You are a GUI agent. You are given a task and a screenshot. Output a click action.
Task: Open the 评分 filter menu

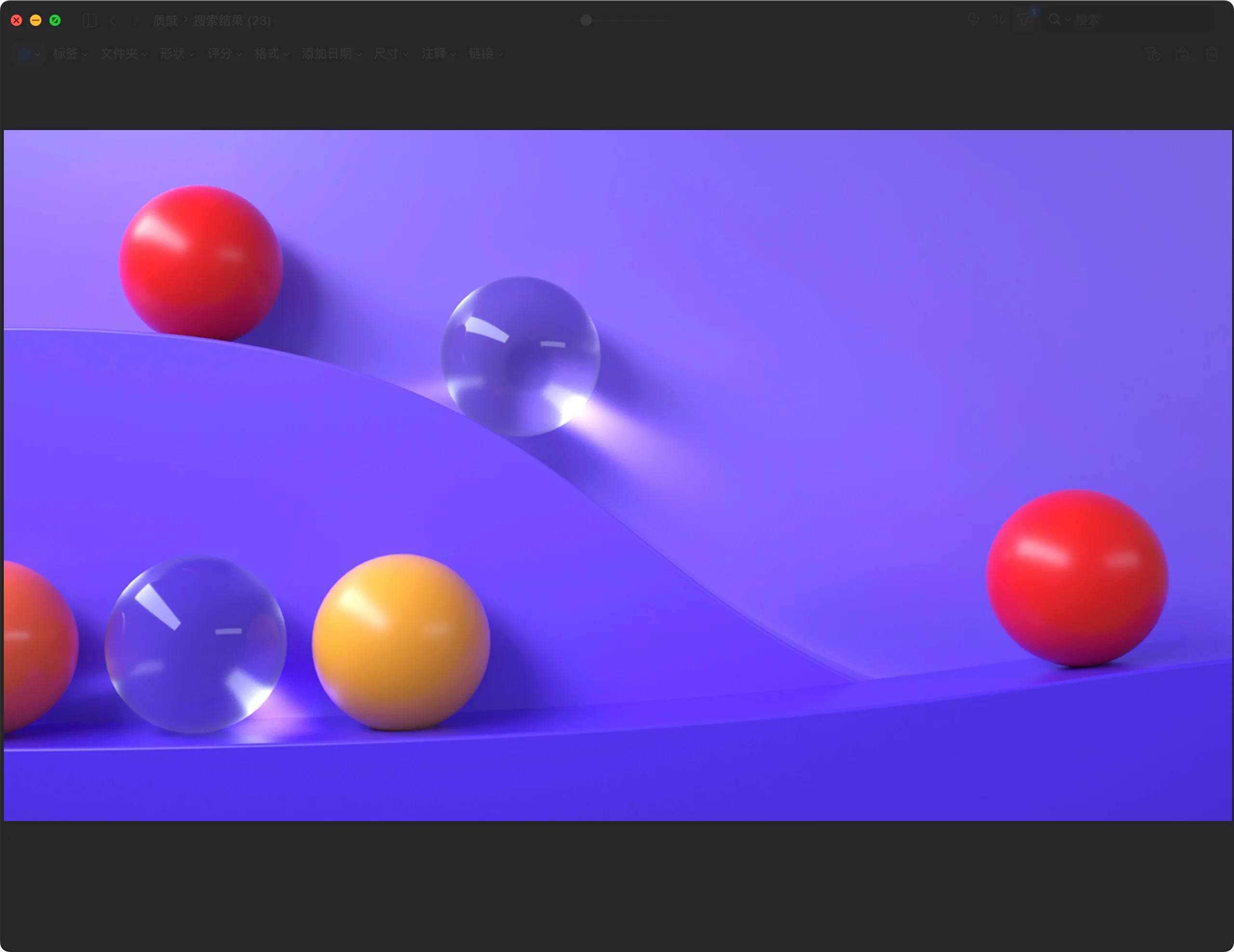[x=224, y=53]
